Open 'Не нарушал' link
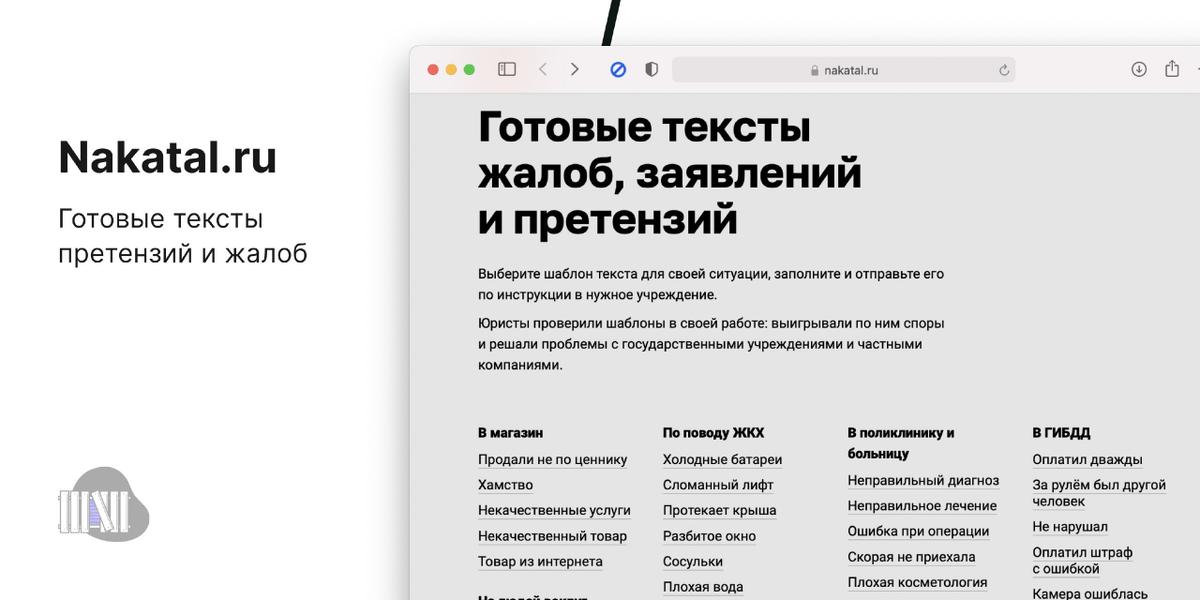The width and height of the screenshot is (1200, 600). click(1070, 527)
